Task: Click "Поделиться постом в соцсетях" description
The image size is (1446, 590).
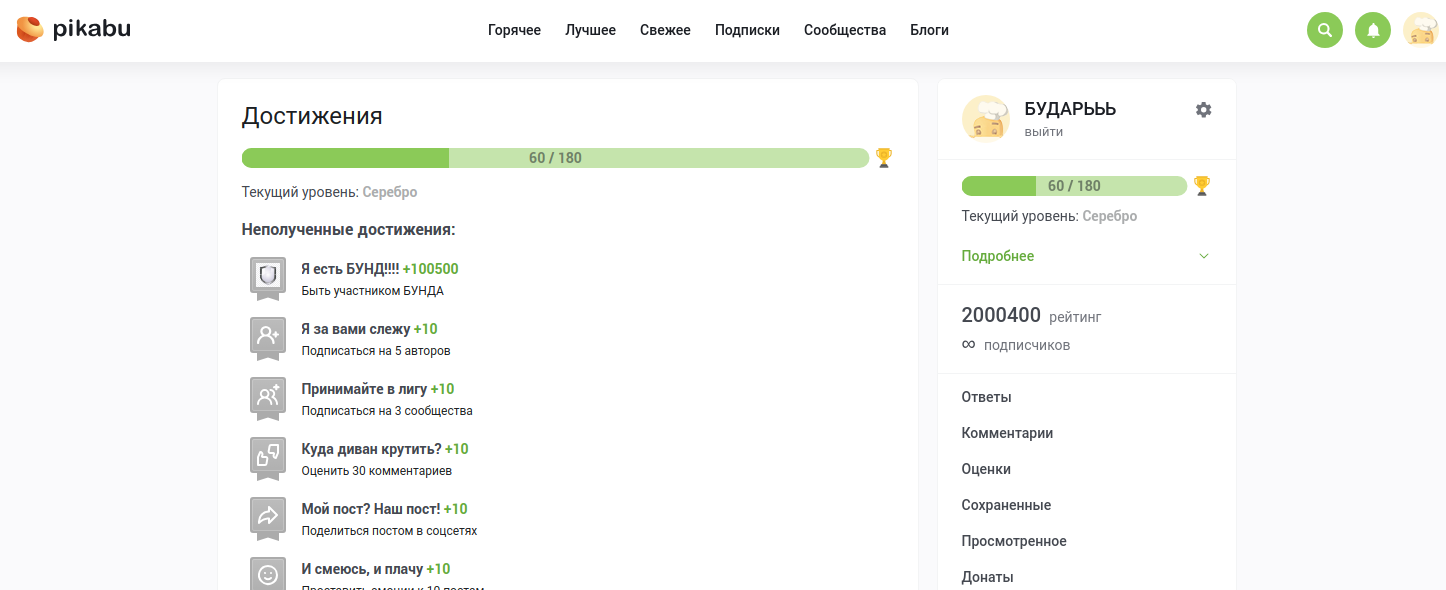Action: (x=390, y=531)
